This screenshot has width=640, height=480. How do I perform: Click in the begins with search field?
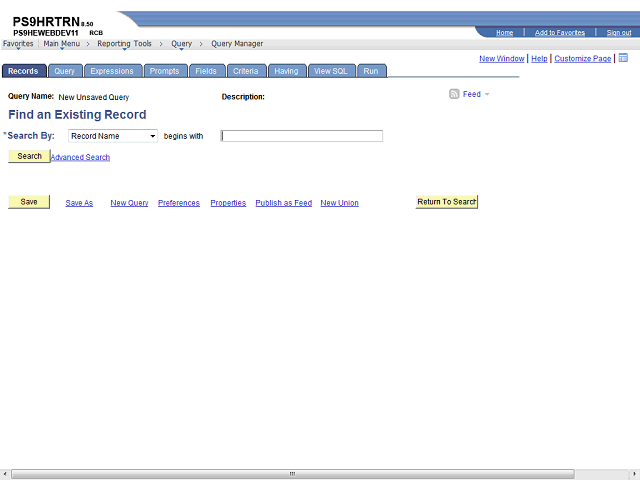tap(302, 136)
